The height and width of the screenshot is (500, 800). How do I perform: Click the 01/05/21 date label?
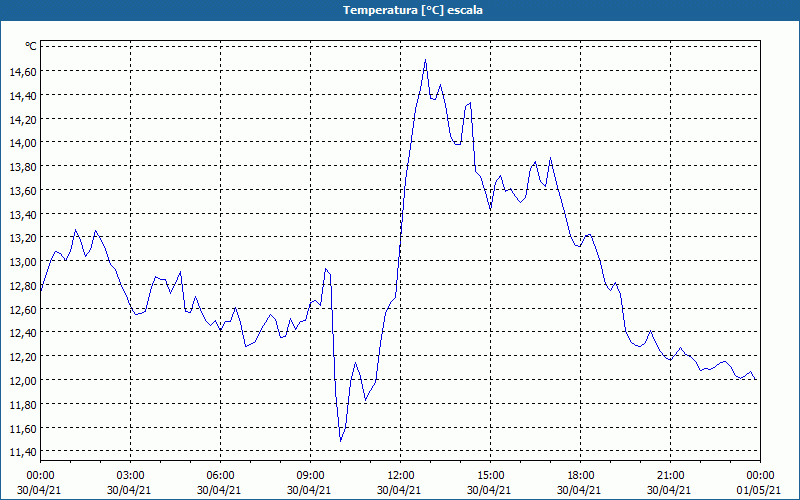coord(759,490)
